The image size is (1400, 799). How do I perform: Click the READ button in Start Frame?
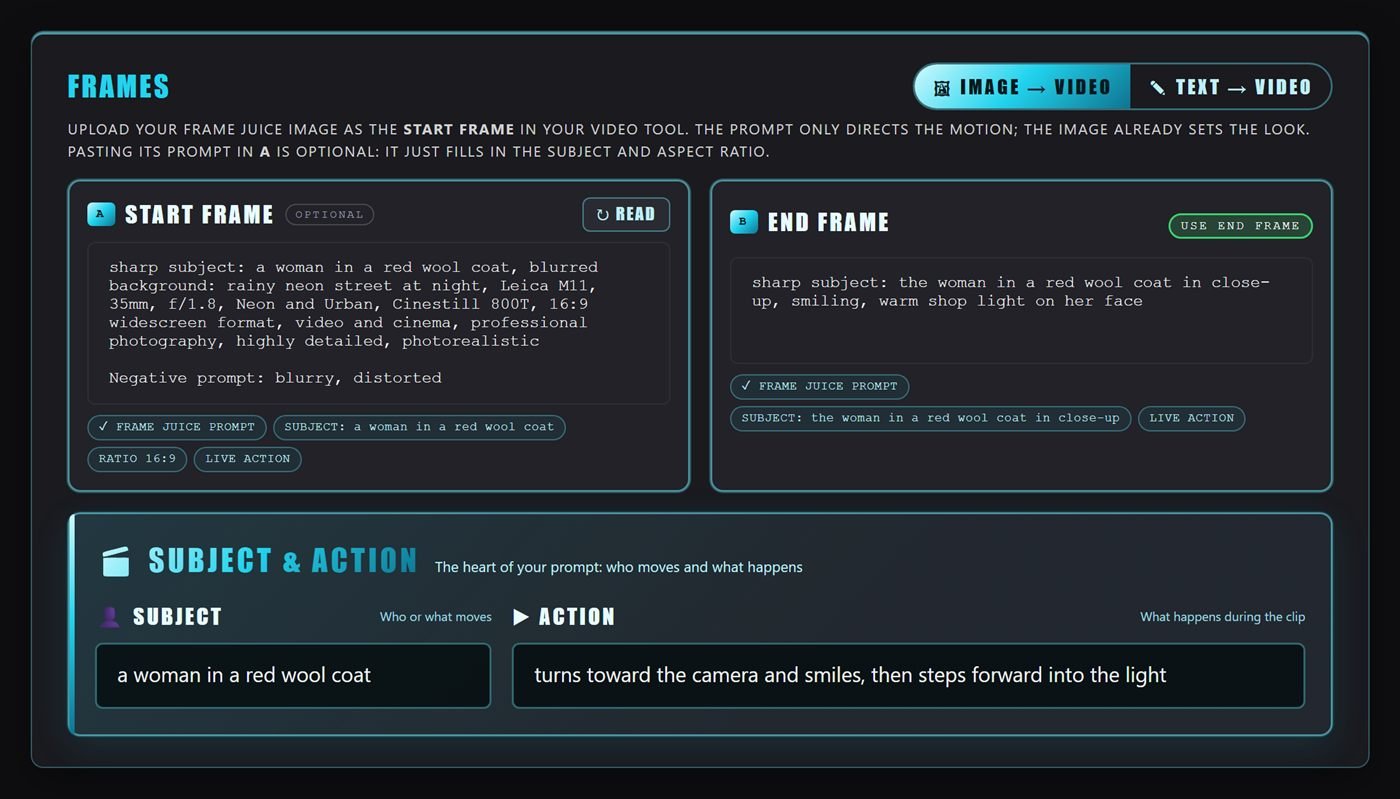tap(626, 214)
